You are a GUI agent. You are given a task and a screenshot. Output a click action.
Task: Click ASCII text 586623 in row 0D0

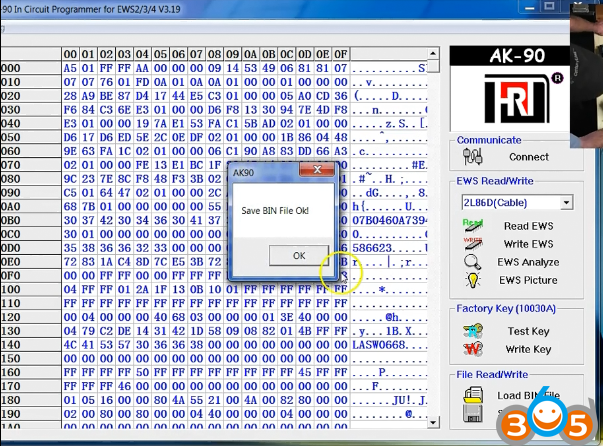372,248
